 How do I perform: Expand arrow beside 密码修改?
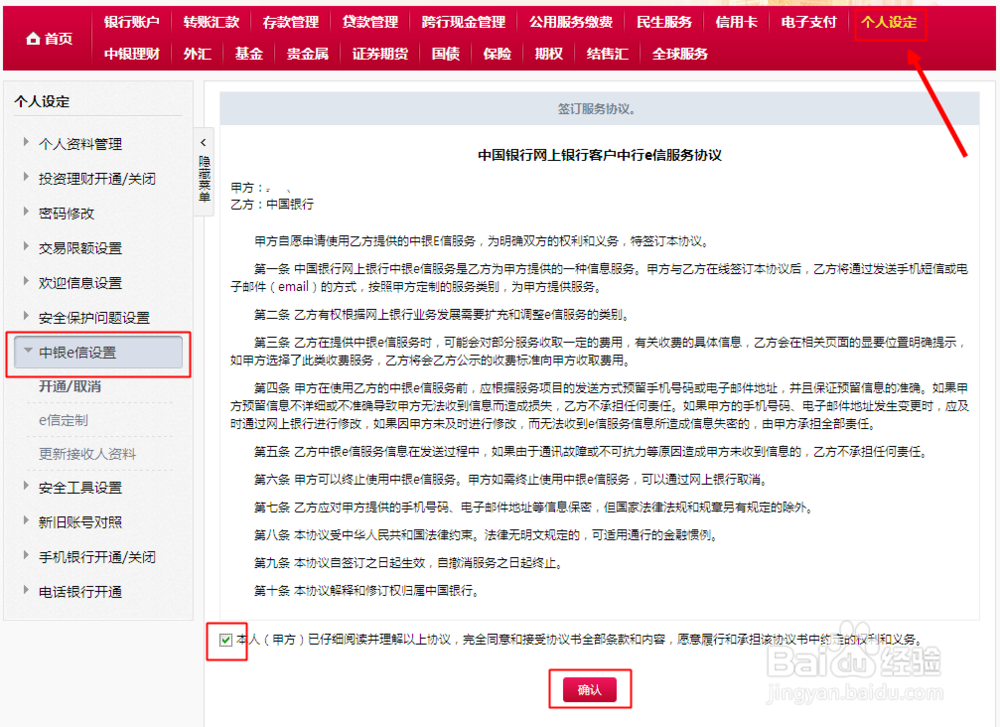pos(26,211)
